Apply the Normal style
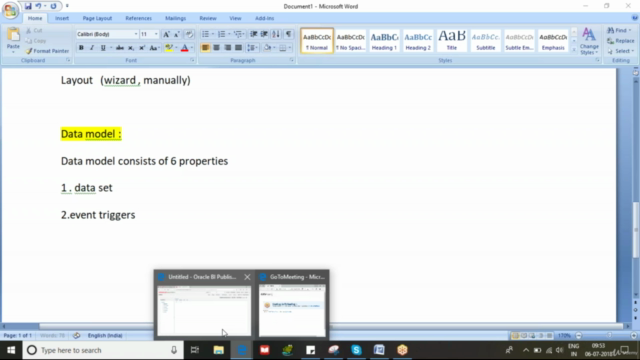 click(x=317, y=40)
